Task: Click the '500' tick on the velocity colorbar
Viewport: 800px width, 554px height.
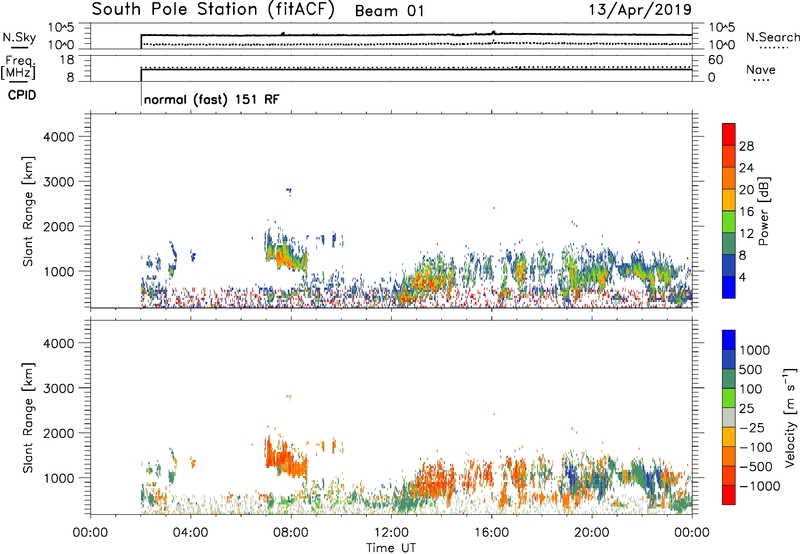Action: 751,370
